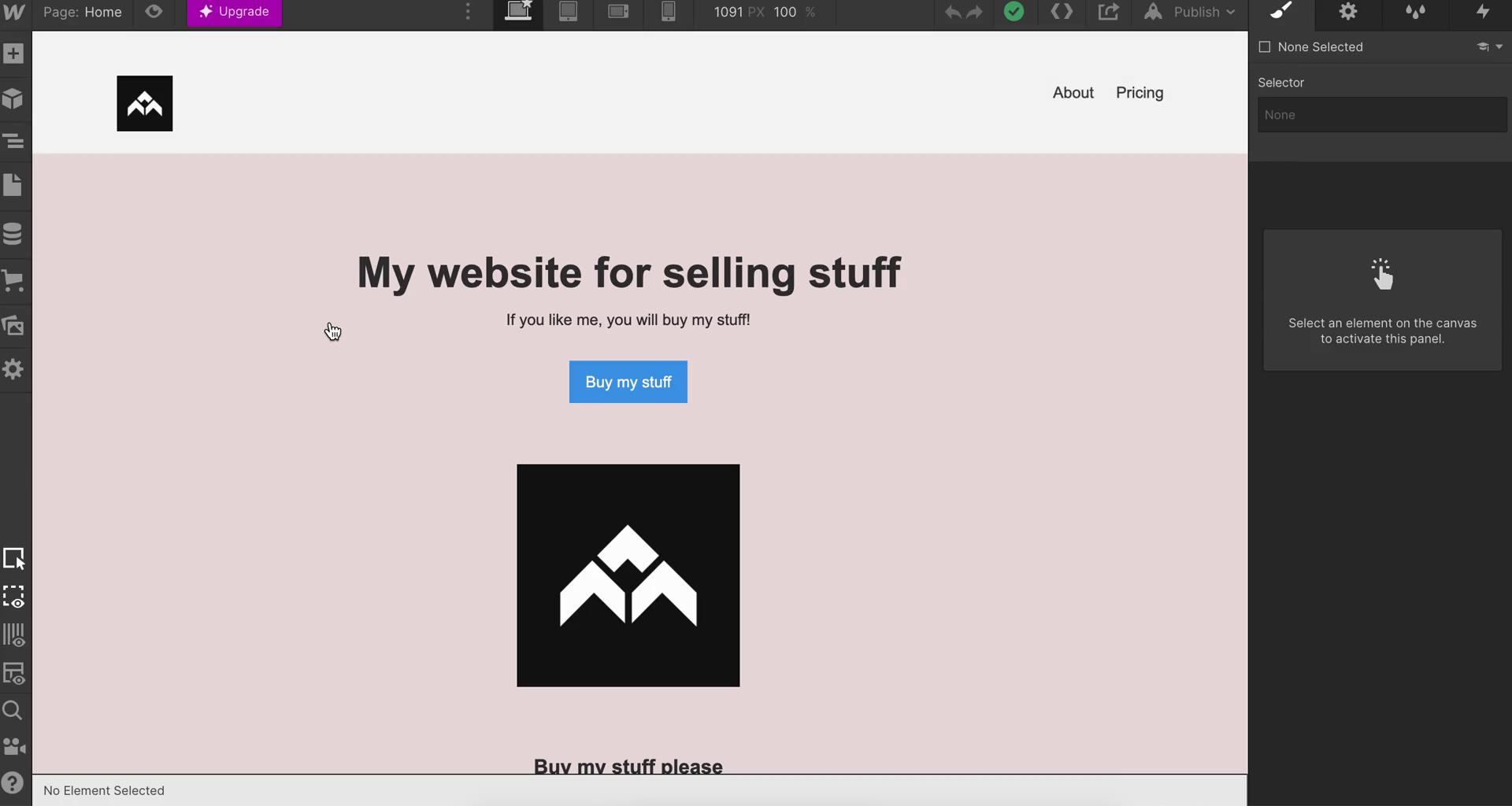Open the Pages panel
The width and height of the screenshot is (1512, 806).
pyautogui.click(x=13, y=186)
